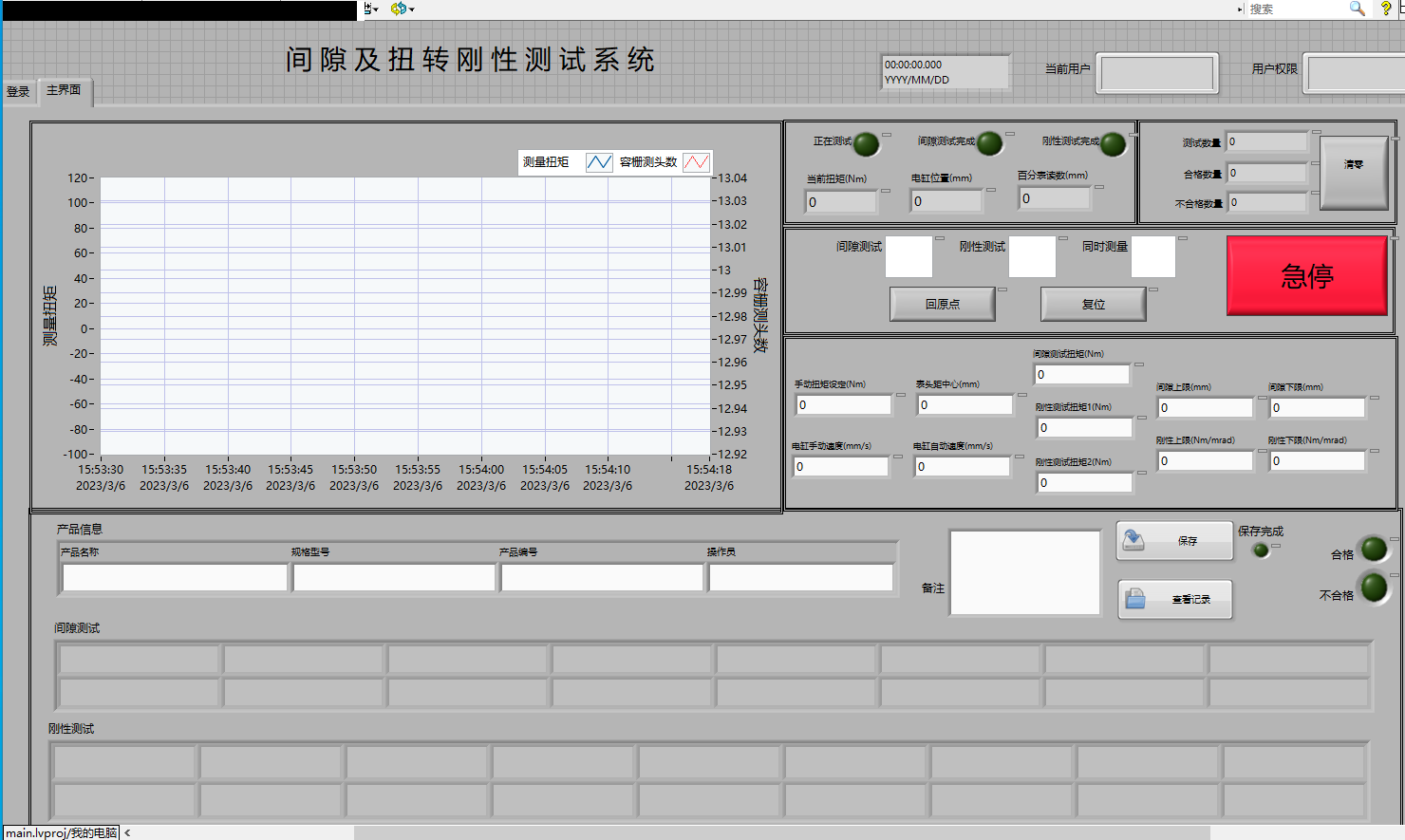
Task: Expand the project path arrow beside main.lvproj
Action: coord(127,832)
